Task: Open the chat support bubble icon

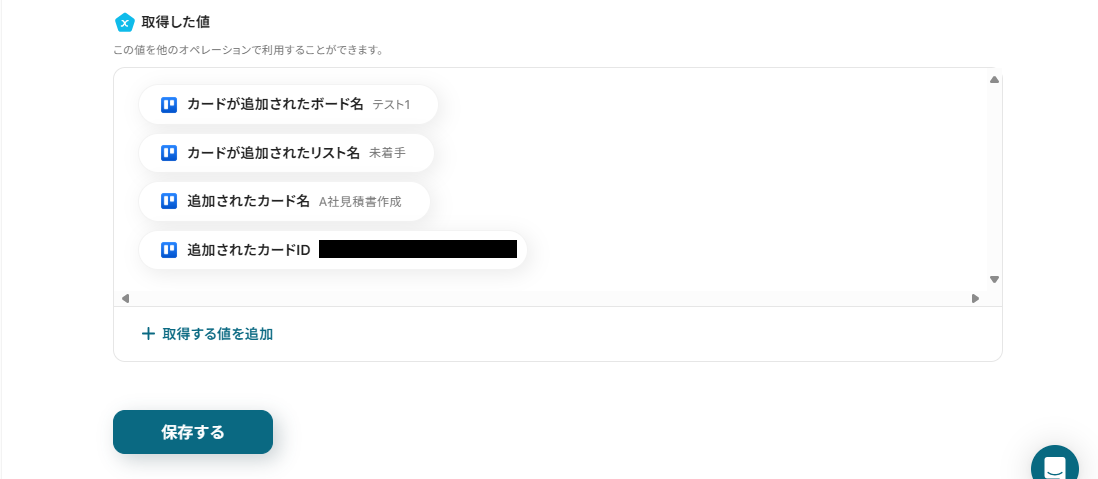Action: coord(1055,465)
